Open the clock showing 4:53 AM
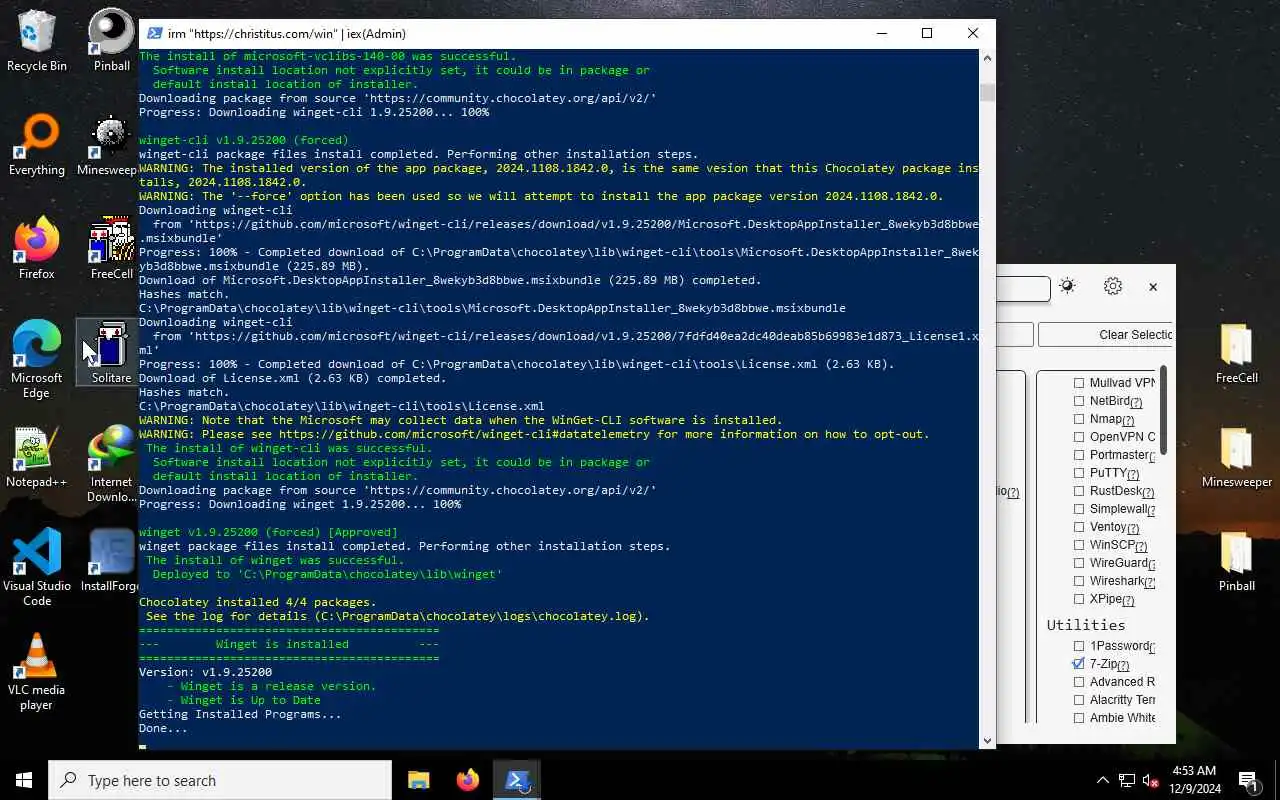This screenshot has width=1280, height=800. pos(1194,780)
